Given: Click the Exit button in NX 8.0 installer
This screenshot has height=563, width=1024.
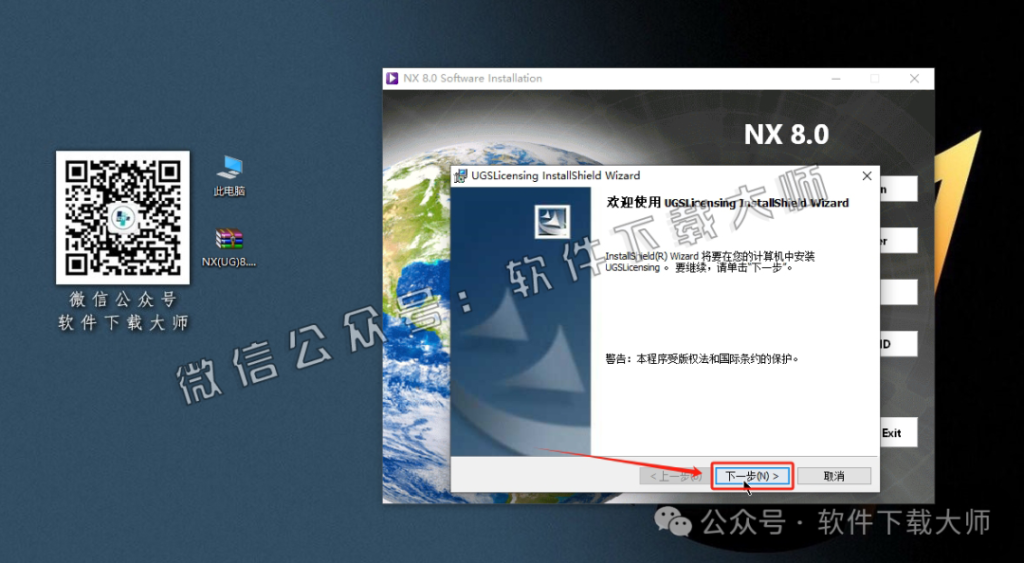Looking at the screenshot, I should [x=897, y=432].
